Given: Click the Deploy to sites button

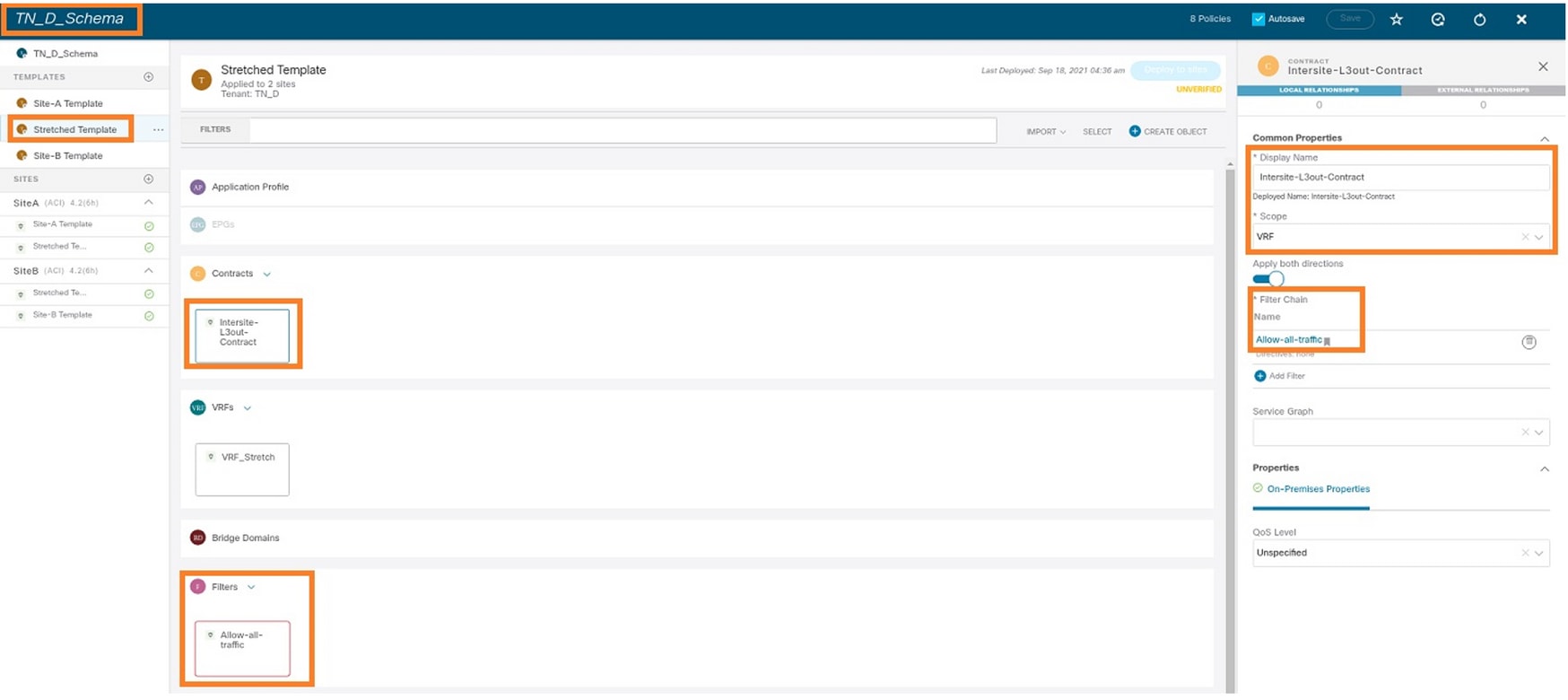Looking at the screenshot, I should 1175,70.
